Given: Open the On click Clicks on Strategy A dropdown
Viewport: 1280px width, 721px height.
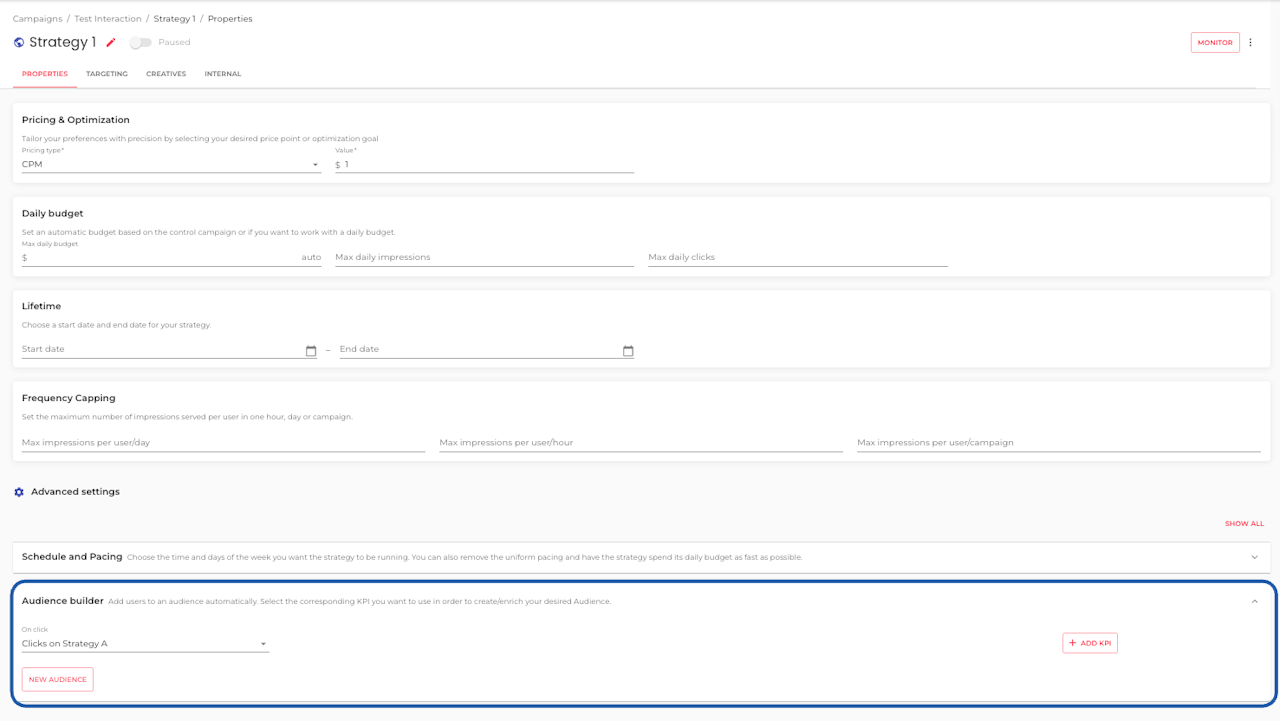Looking at the screenshot, I should 145,644.
